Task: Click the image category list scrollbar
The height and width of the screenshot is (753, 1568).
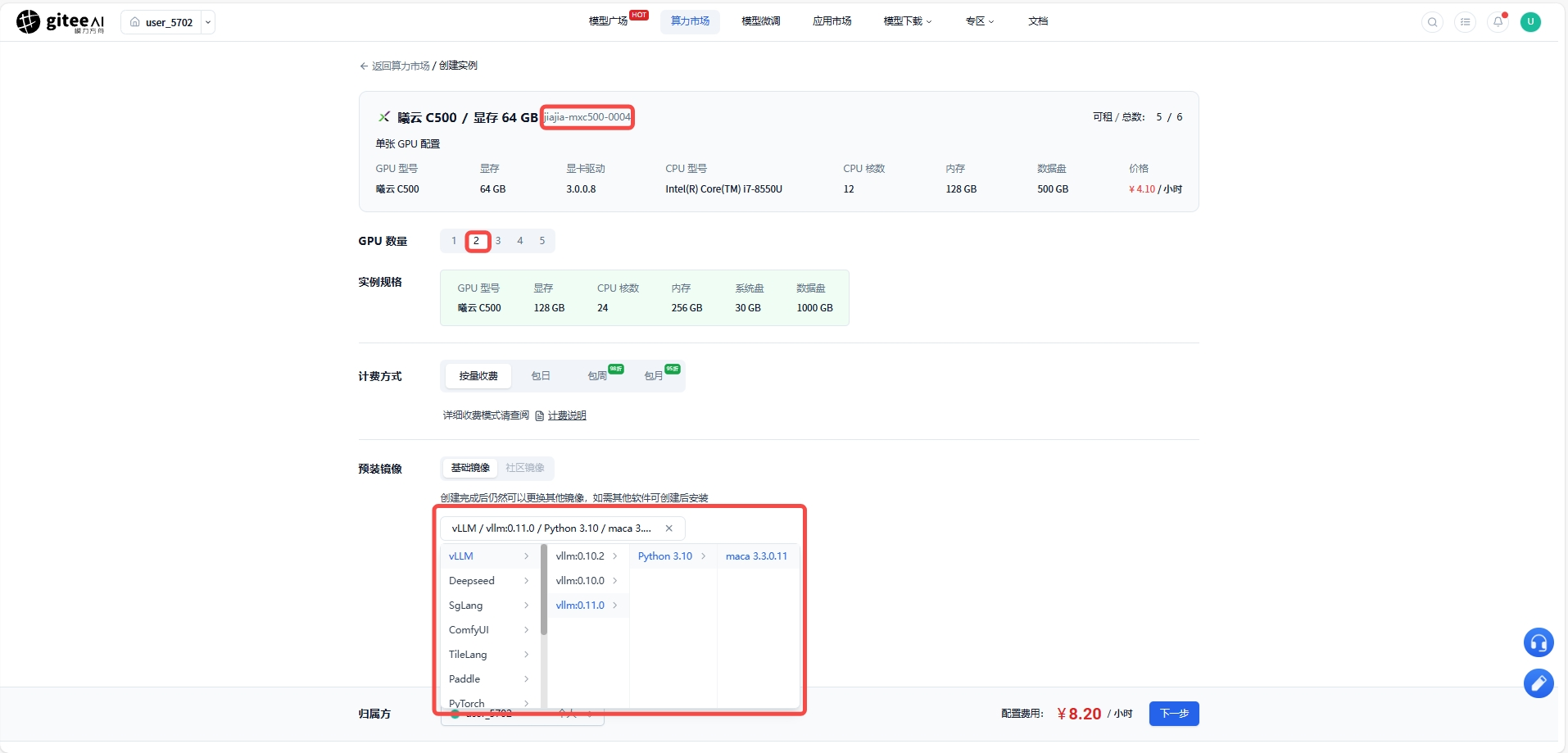Action: pos(544,590)
